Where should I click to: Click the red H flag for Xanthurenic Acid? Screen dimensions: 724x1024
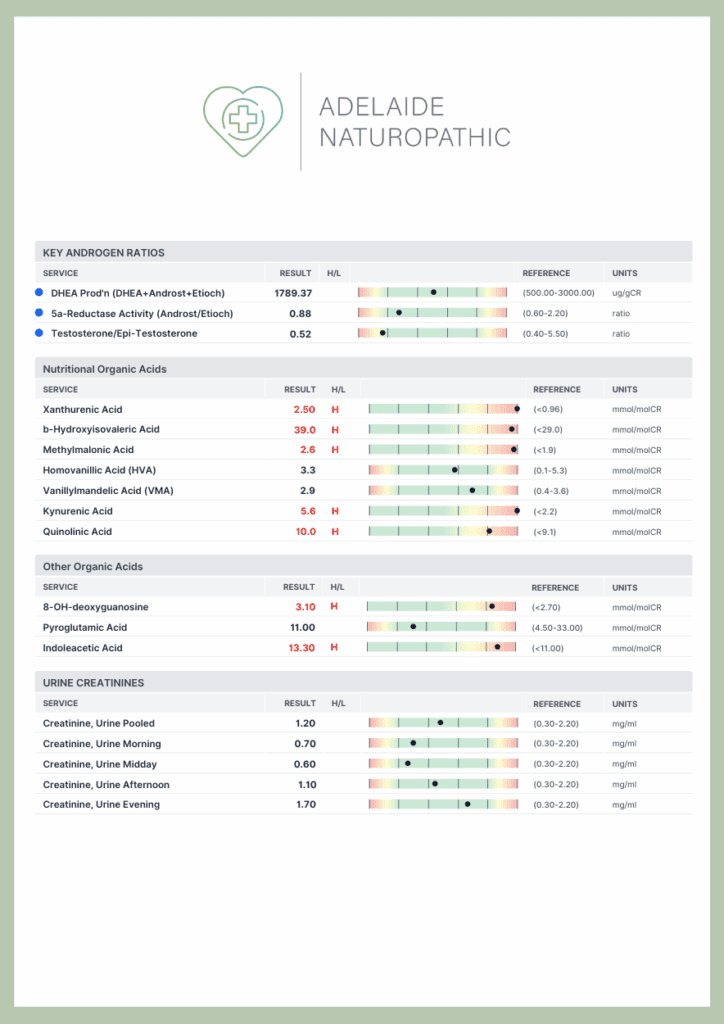336,409
